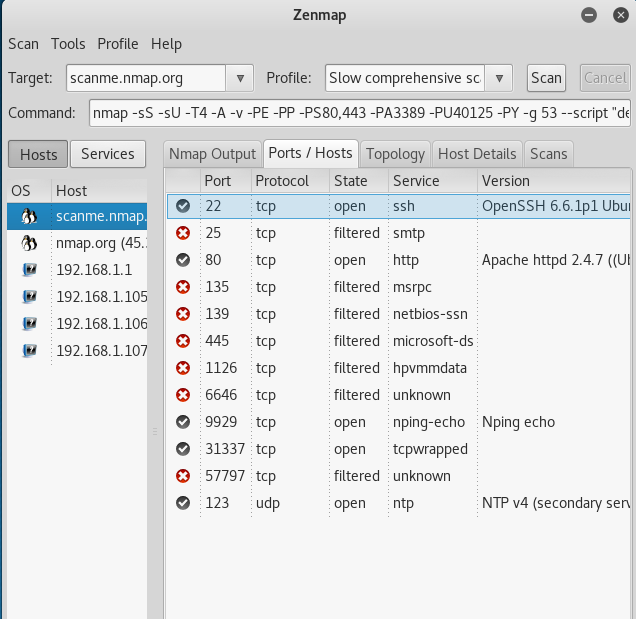Sort by the Protocol column header
This screenshot has width=636, height=619.
pos(290,181)
